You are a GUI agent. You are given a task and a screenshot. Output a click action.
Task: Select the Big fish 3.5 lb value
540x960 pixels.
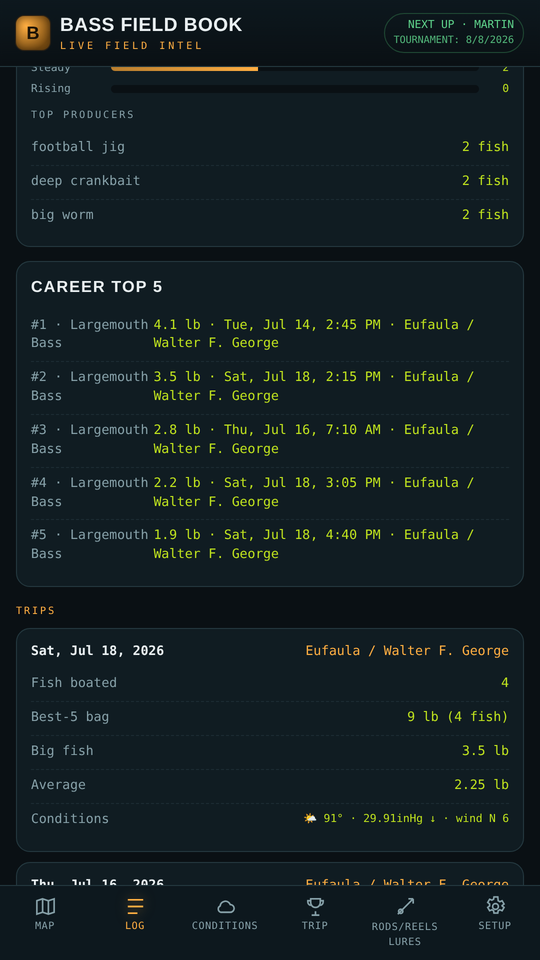point(485,751)
